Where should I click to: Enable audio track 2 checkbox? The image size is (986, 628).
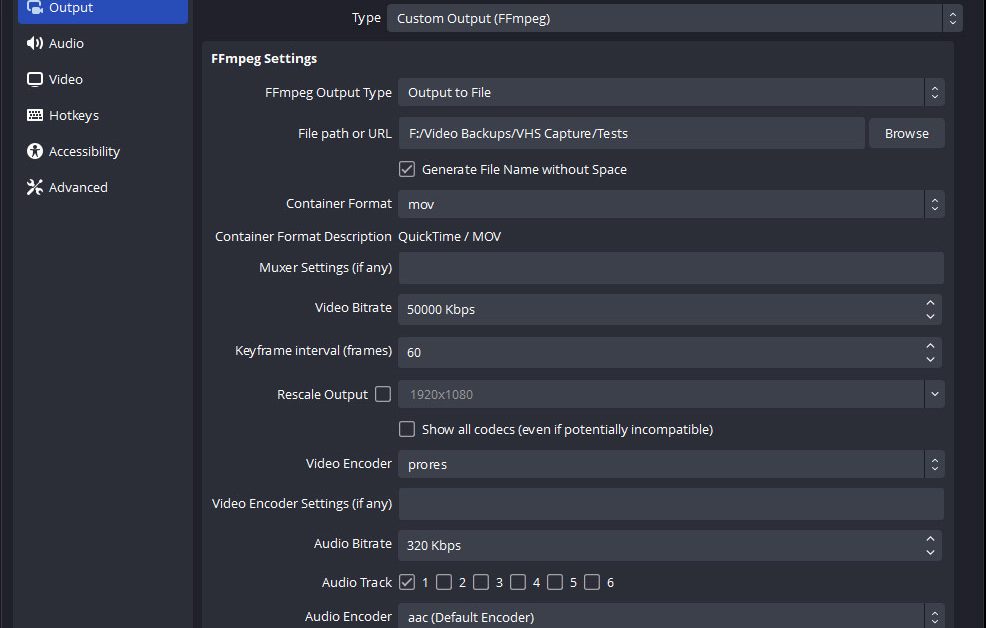coord(444,582)
